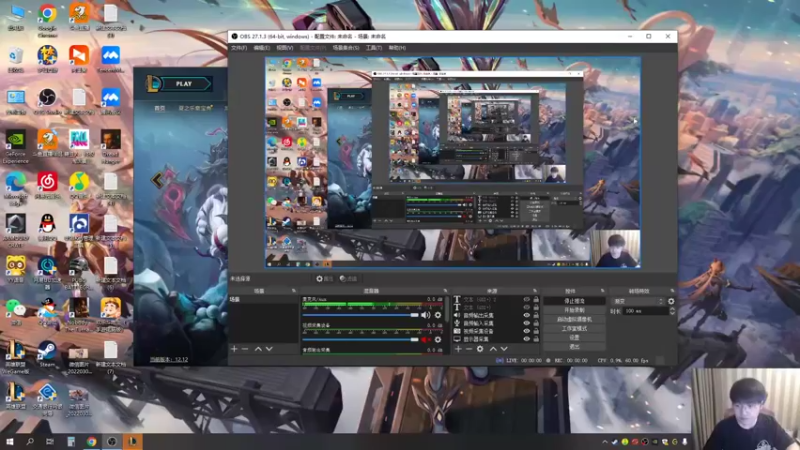
Task: Open the 场景集合(S) menu in OBS
Action: pos(346,48)
